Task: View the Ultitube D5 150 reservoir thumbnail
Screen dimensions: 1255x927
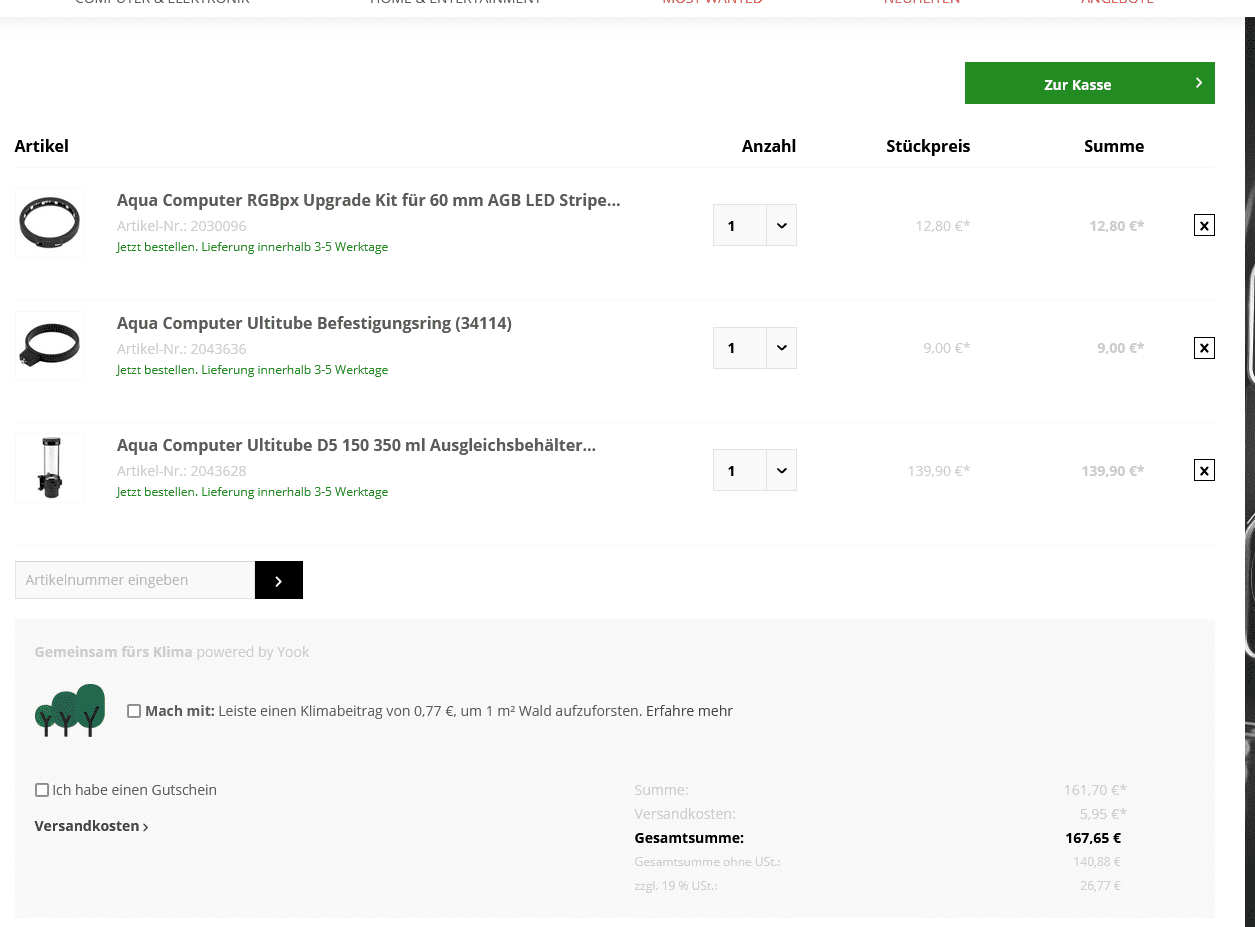Action: coord(50,468)
